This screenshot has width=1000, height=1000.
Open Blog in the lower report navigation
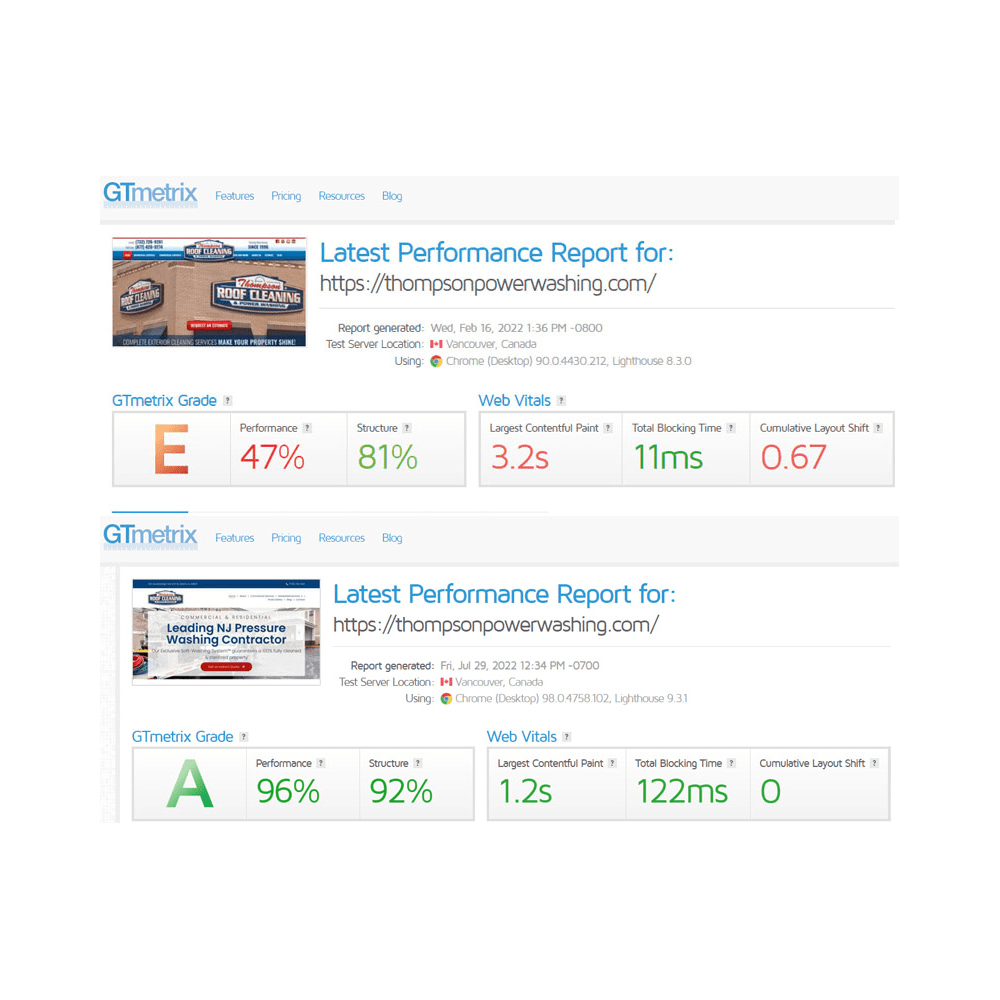pyautogui.click(x=392, y=538)
